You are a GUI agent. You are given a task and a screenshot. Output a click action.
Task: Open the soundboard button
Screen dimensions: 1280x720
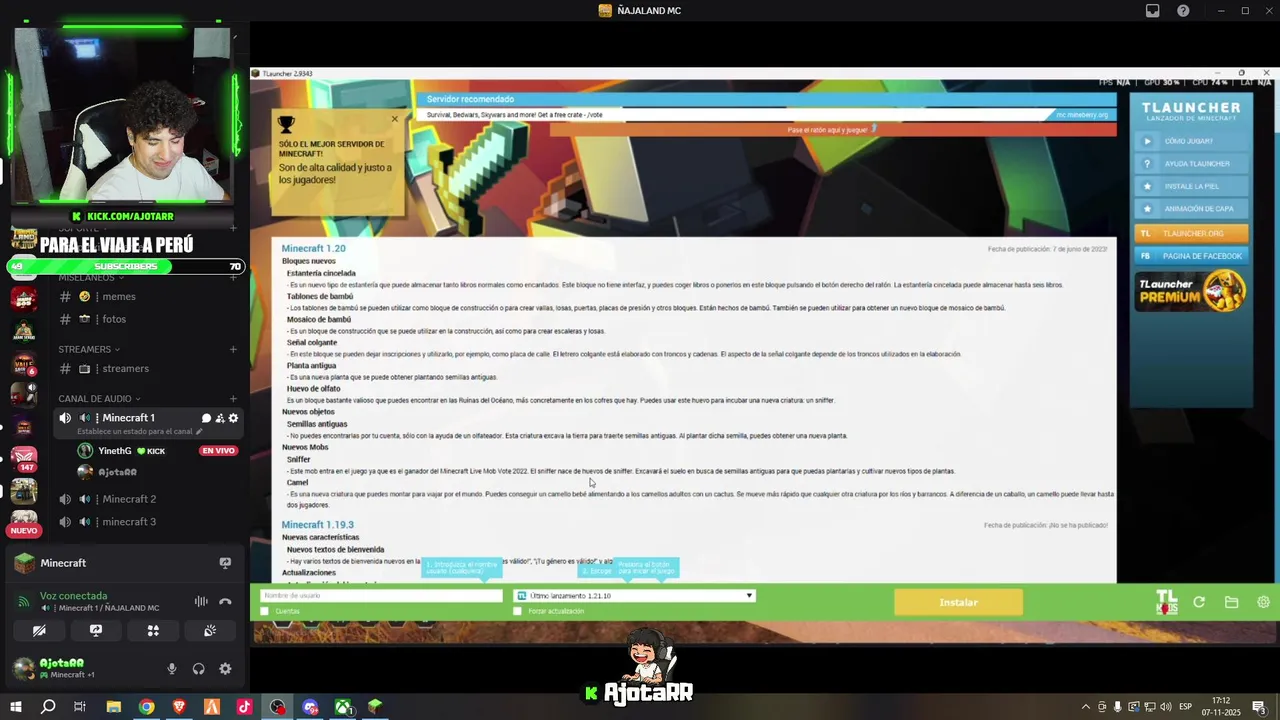coord(210,631)
